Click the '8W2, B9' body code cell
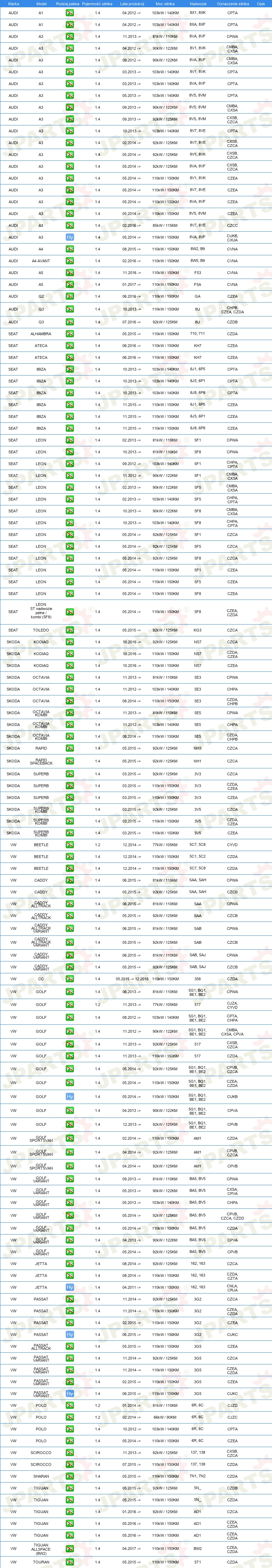Image resolution: width=272 pixels, height=1568 pixels. coord(198,249)
